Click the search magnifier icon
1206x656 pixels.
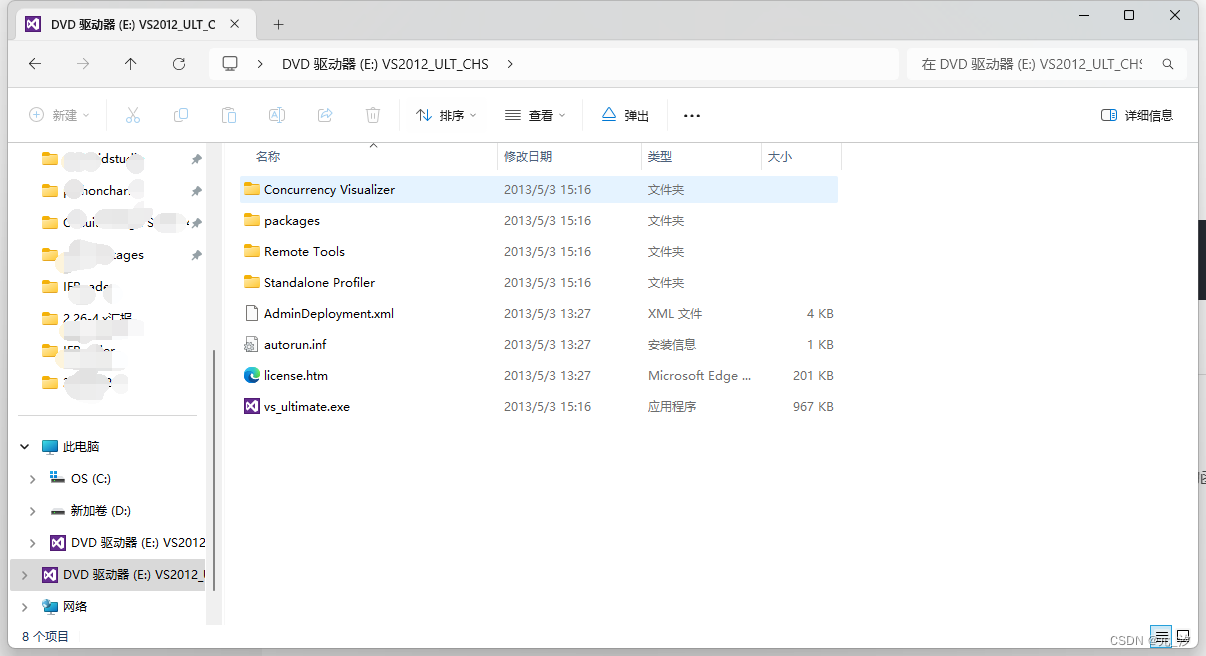coord(1167,64)
